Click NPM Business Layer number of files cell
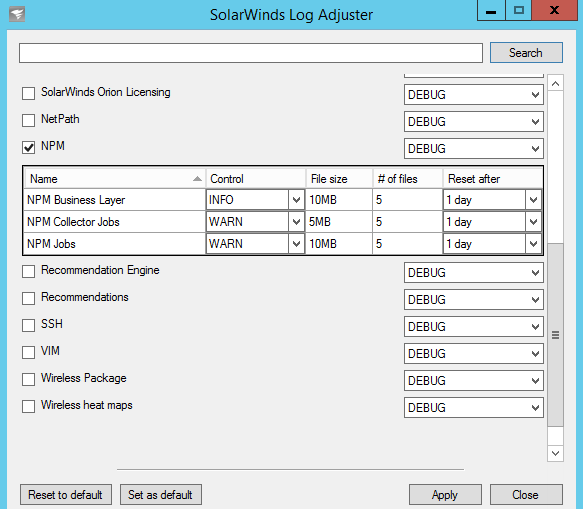Image resolution: width=583 pixels, height=509 pixels. coord(408,200)
